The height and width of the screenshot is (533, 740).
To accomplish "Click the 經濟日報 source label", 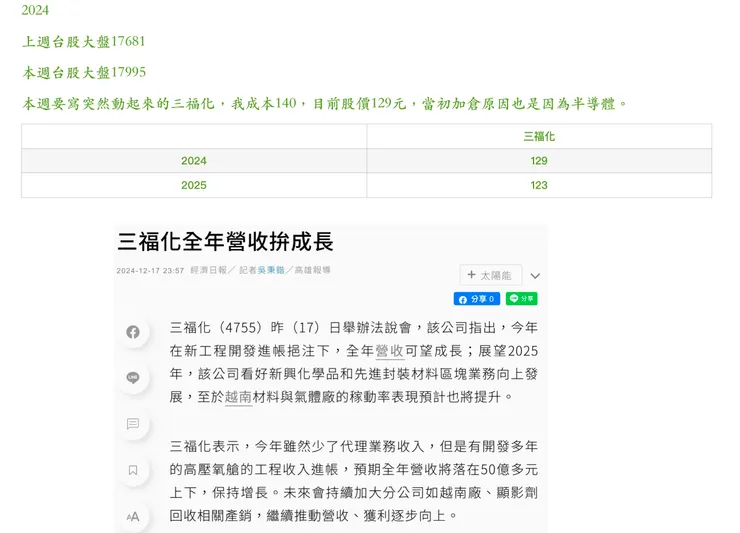I will 209,270.
